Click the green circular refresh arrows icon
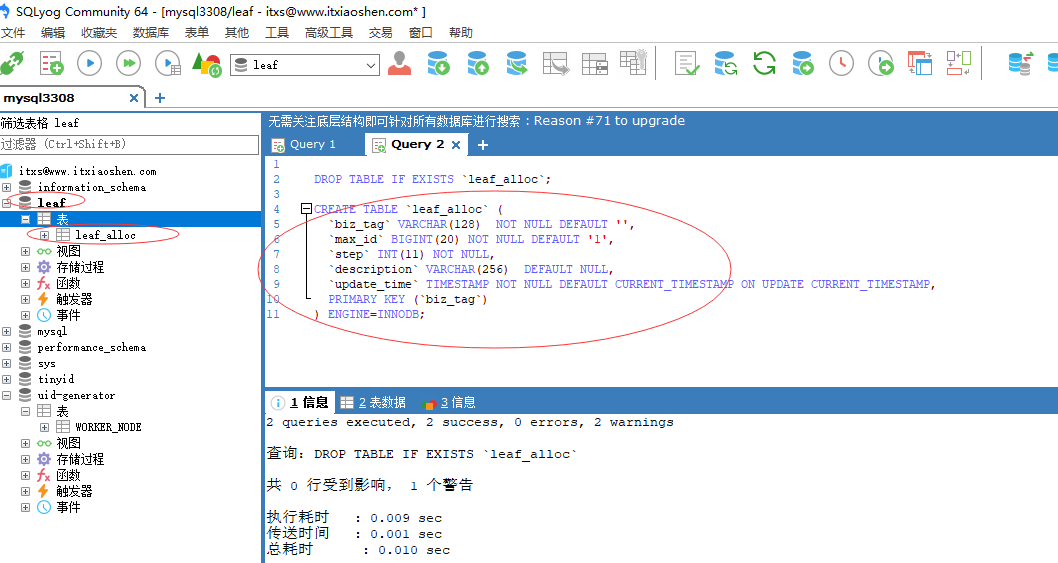This screenshot has width=1058, height=563. [x=764, y=63]
